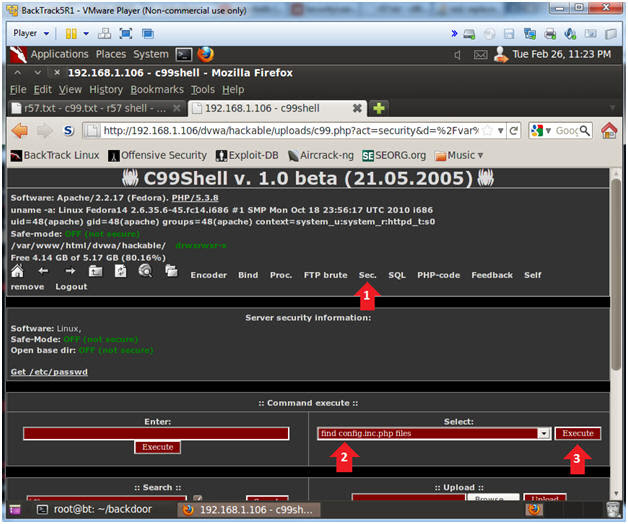Click c99shell refresh page icon
This screenshot has height=524, width=628.
[121, 271]
